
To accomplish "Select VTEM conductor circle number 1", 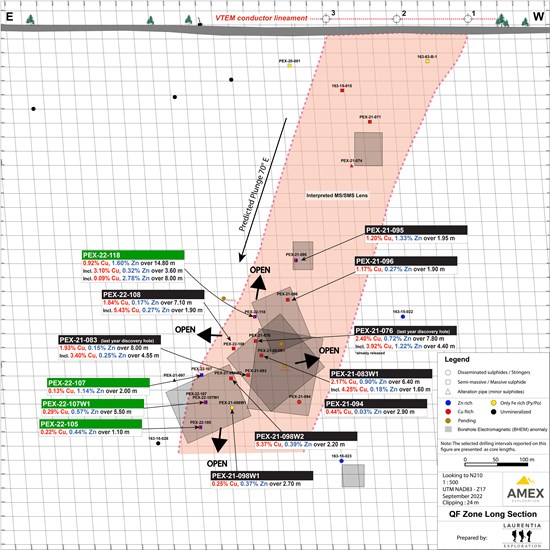I will point(468,19).
